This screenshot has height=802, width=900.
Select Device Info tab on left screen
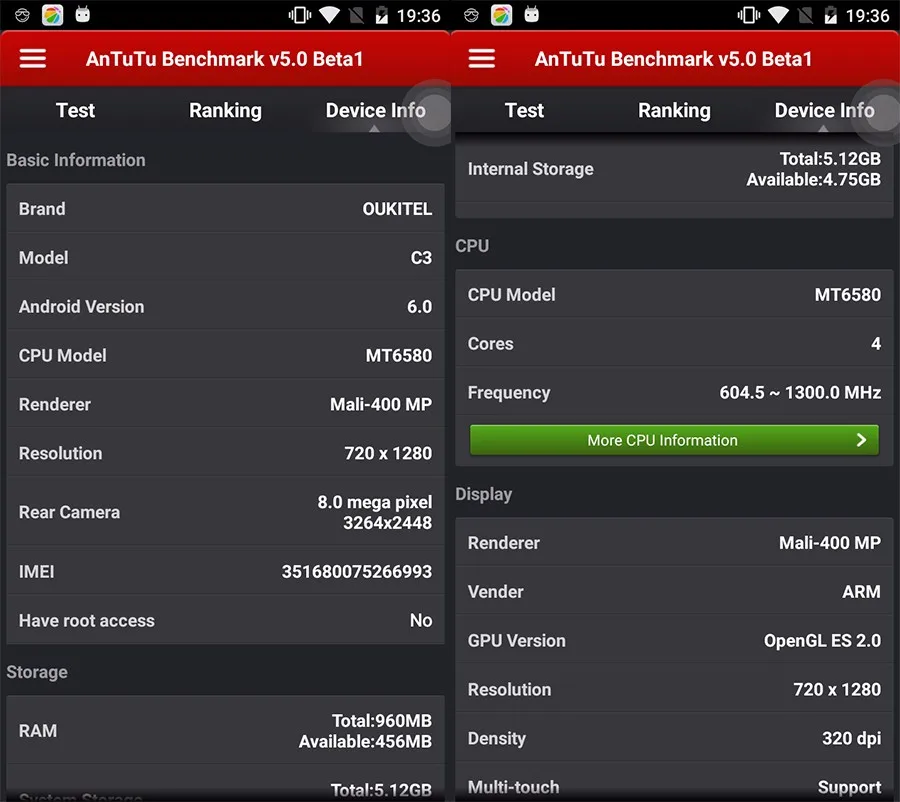(375, 110)
